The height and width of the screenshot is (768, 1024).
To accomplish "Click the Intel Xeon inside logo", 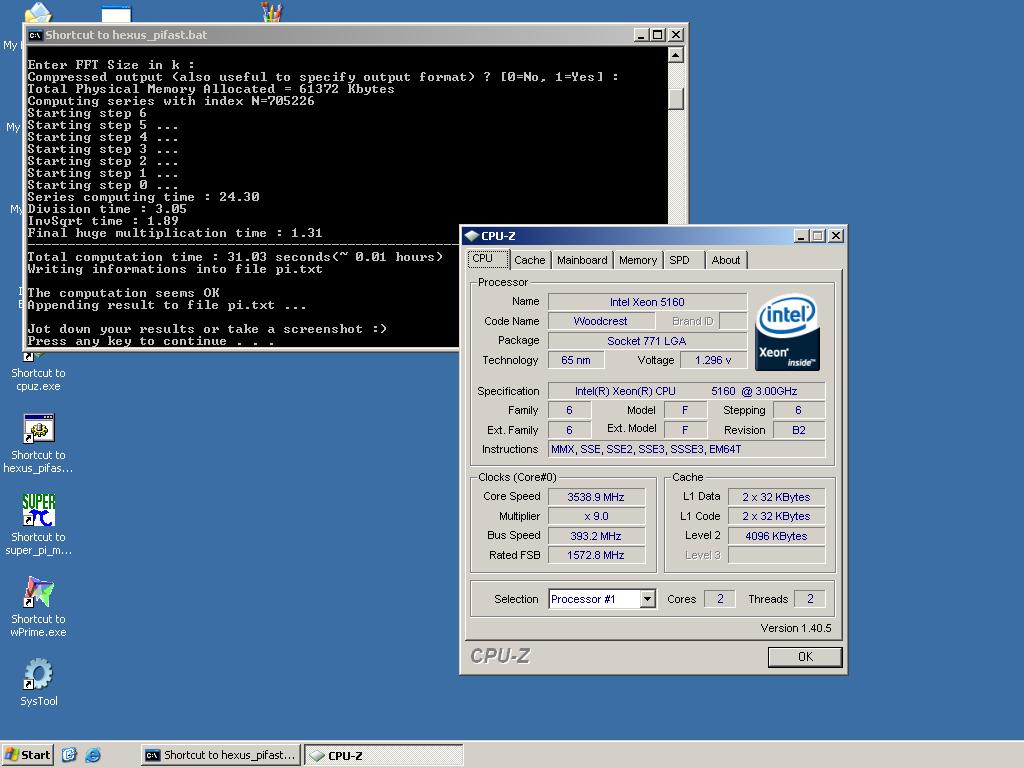I will (x=787, y=332).
